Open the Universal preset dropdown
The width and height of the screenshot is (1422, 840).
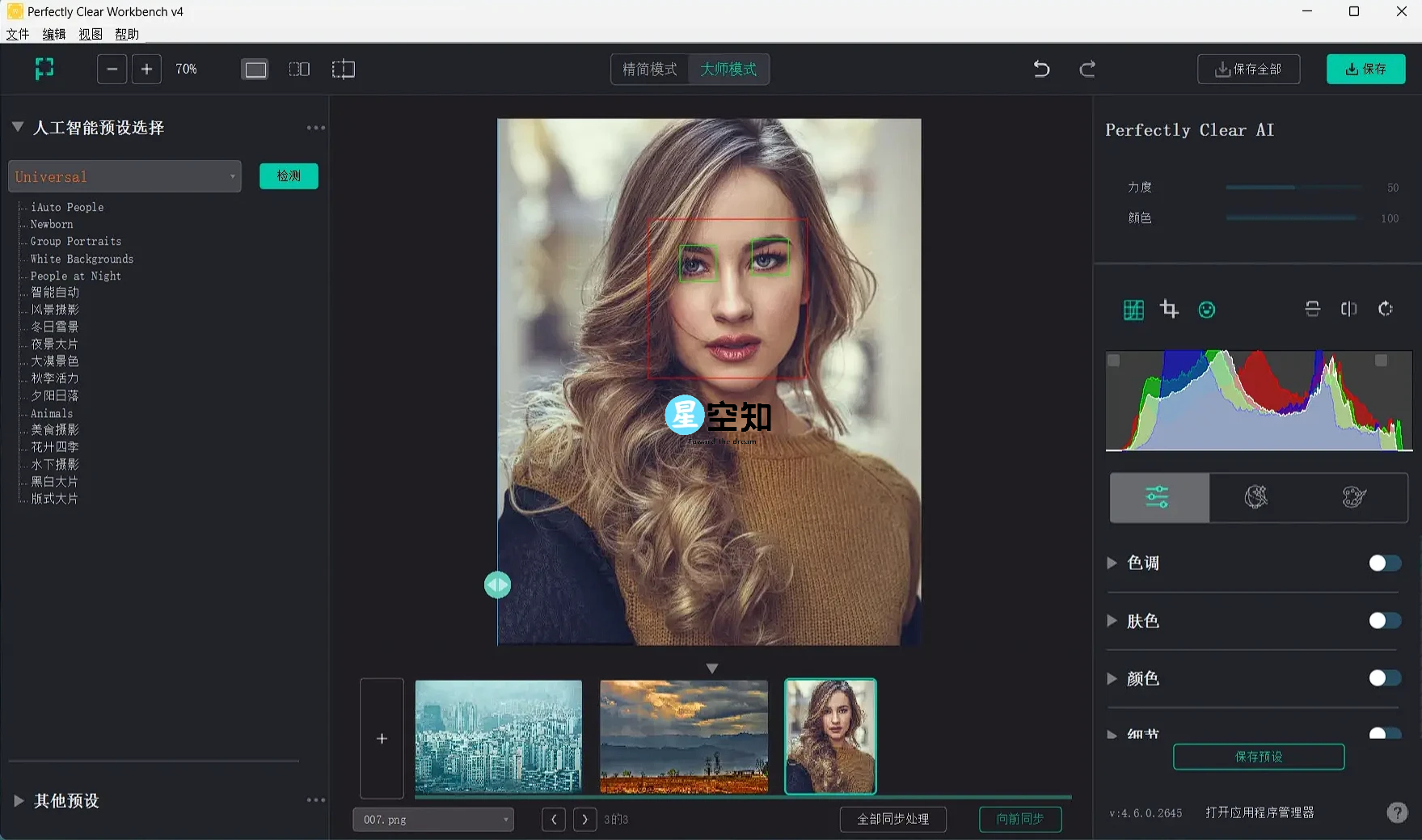click(x=124, y=176)
